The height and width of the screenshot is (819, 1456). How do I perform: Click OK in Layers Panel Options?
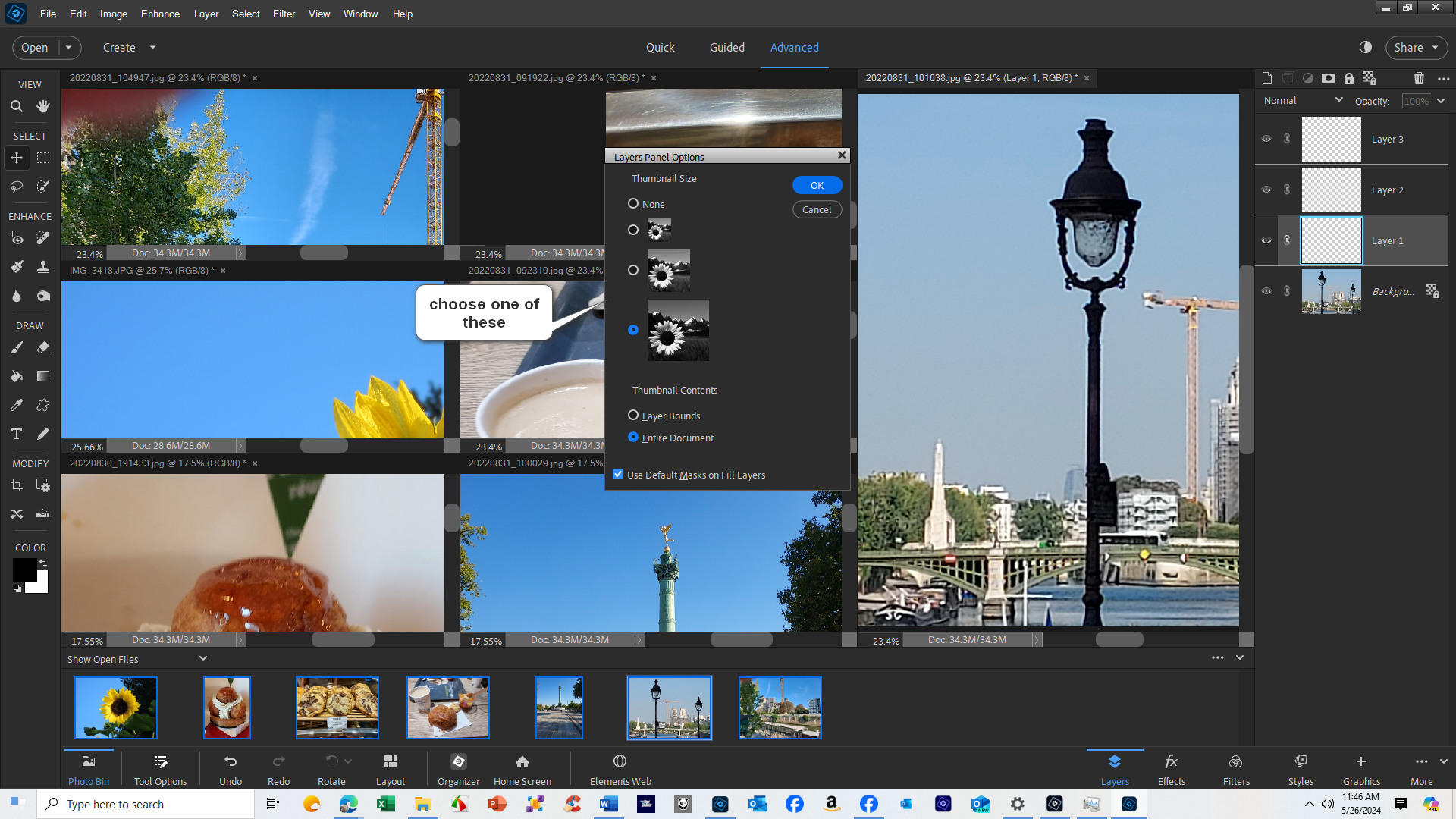817,185
